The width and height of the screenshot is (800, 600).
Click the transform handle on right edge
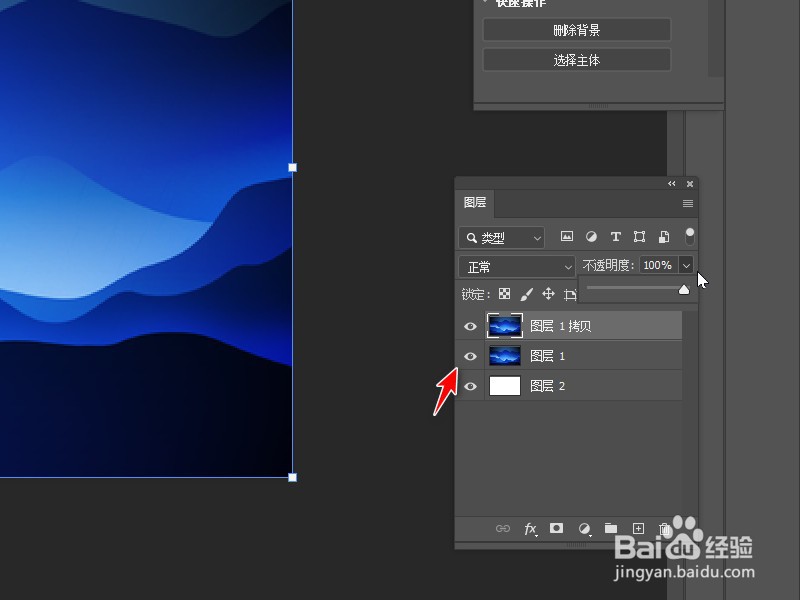pos(292,167)
